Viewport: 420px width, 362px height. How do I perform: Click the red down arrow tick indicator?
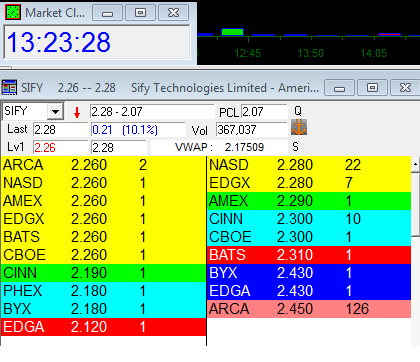[x=77, y=113]
